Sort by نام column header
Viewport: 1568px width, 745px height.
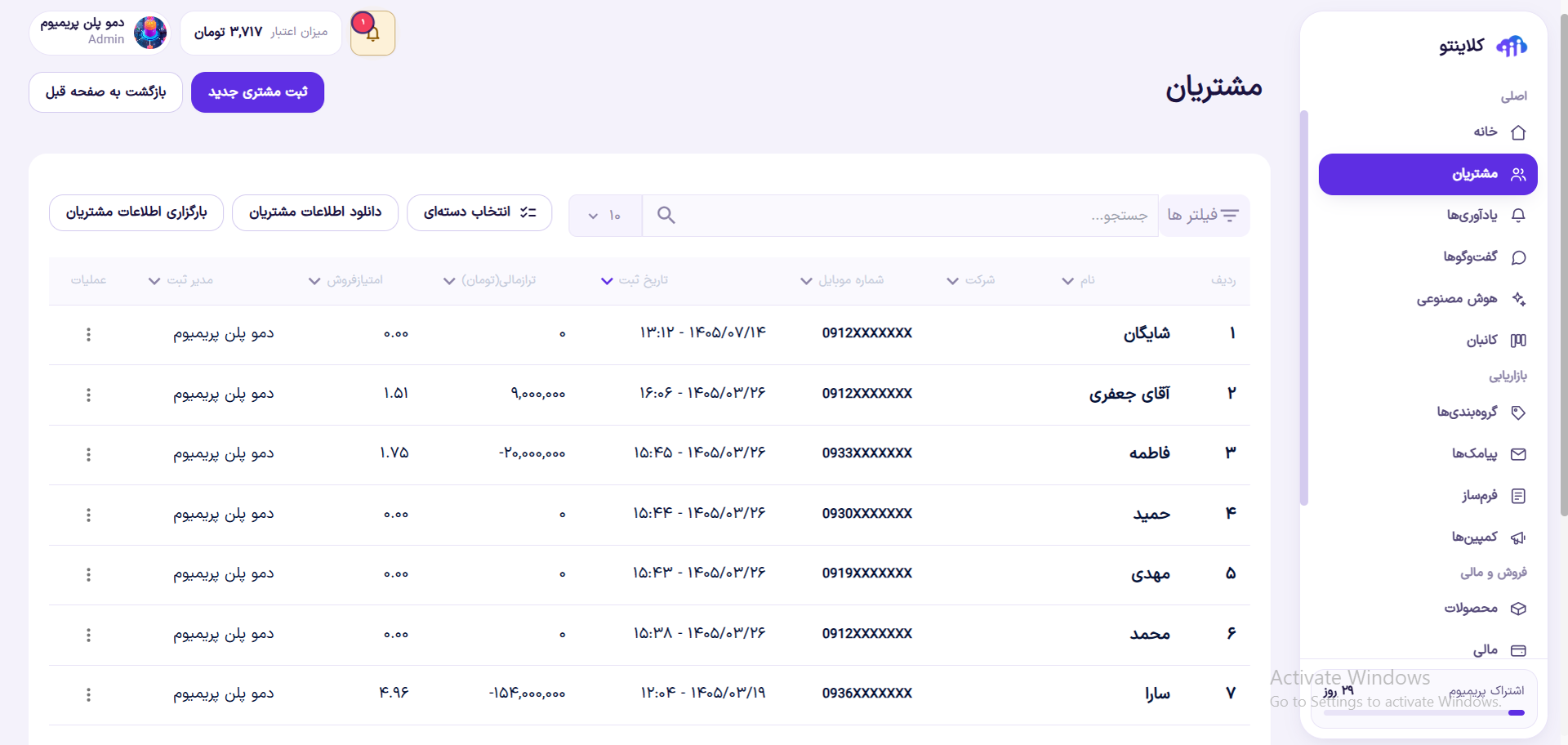1078,280
